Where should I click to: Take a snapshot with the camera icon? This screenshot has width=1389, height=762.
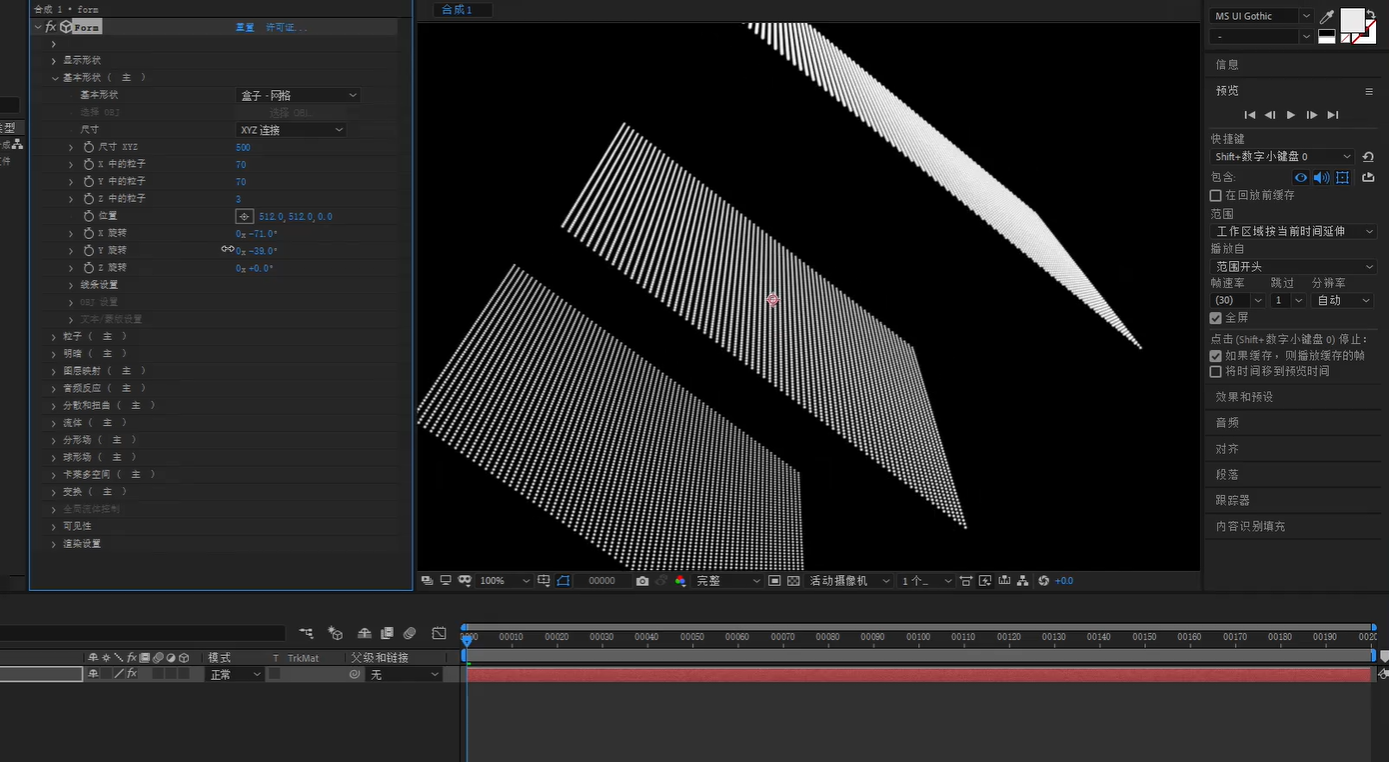pyautogui.click(x=642, y=581)
